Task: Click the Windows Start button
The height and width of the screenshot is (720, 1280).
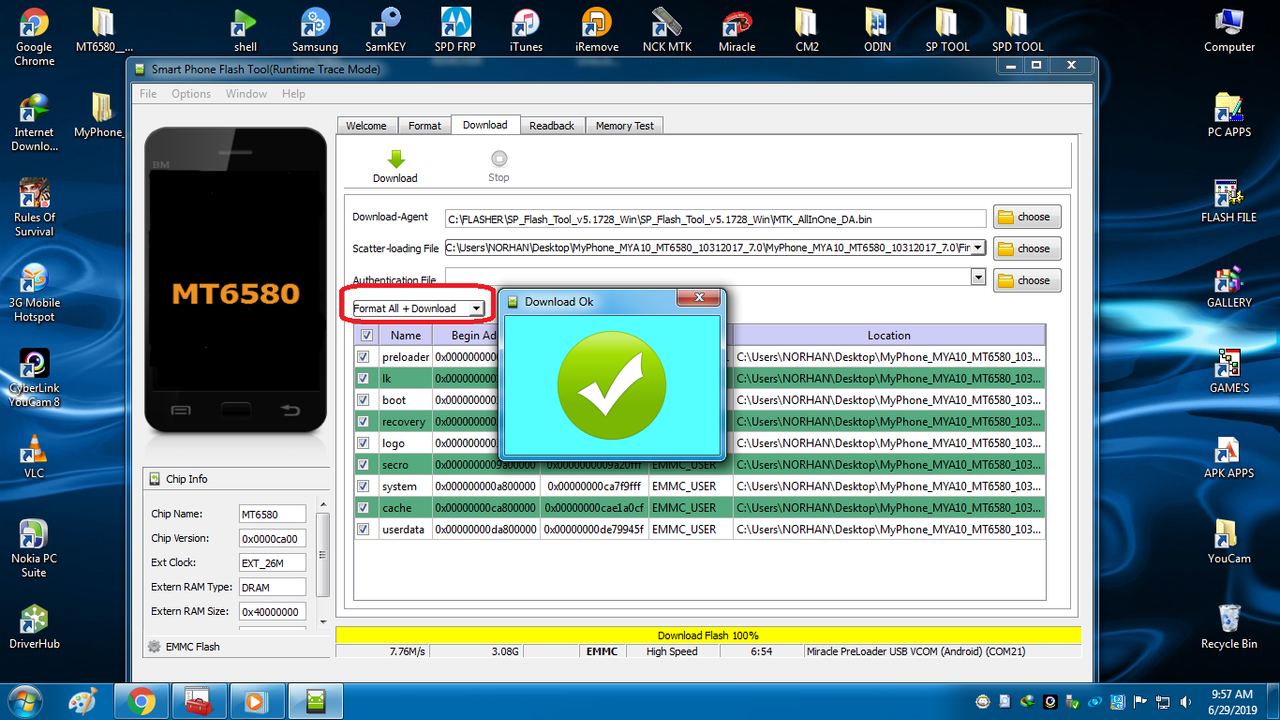Action: (x=23, y=700)
